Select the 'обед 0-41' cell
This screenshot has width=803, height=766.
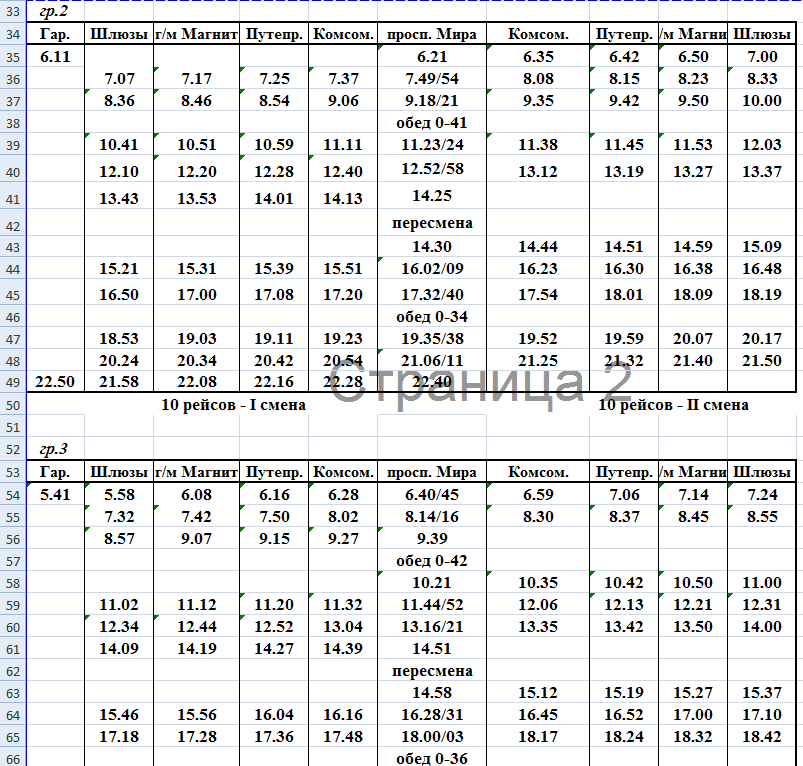[432, 123]
